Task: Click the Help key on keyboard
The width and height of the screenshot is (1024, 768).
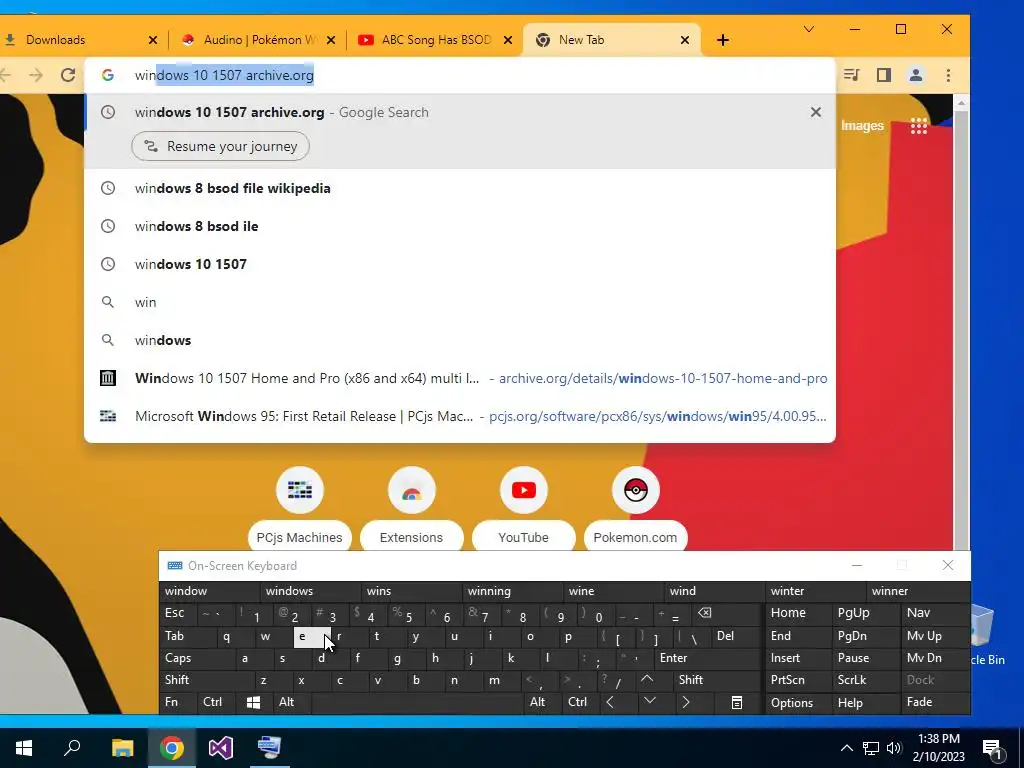Action: click(865, 703)
